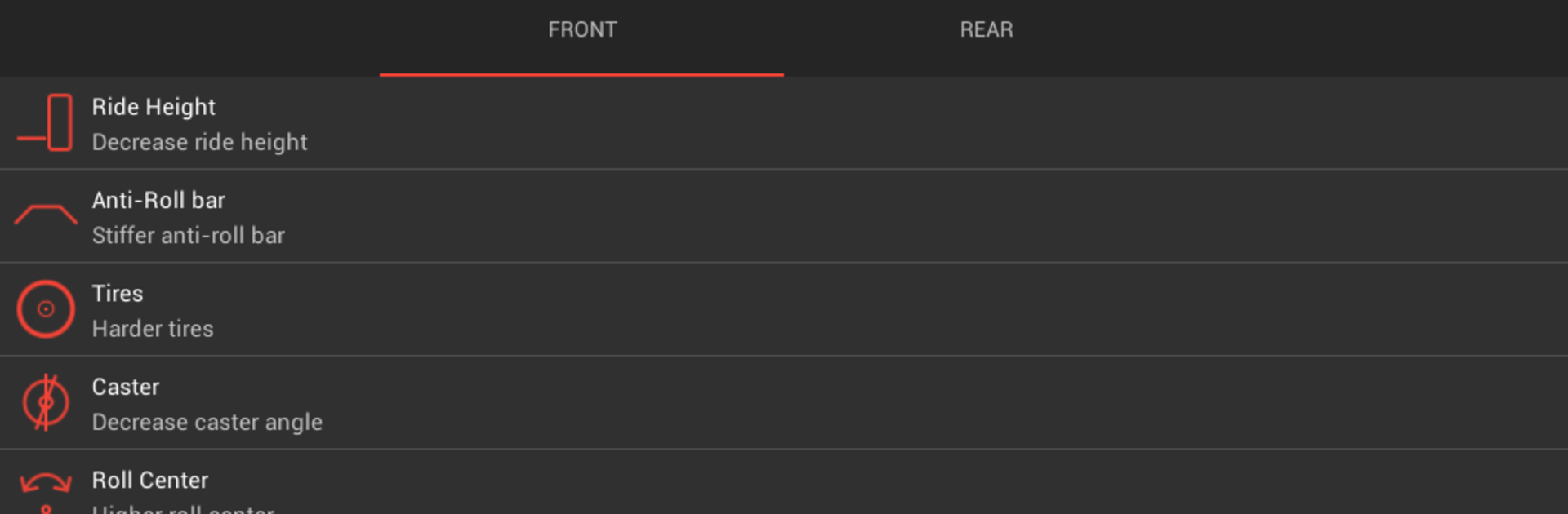Click blank space in the Ride Height row

[898, 123]
